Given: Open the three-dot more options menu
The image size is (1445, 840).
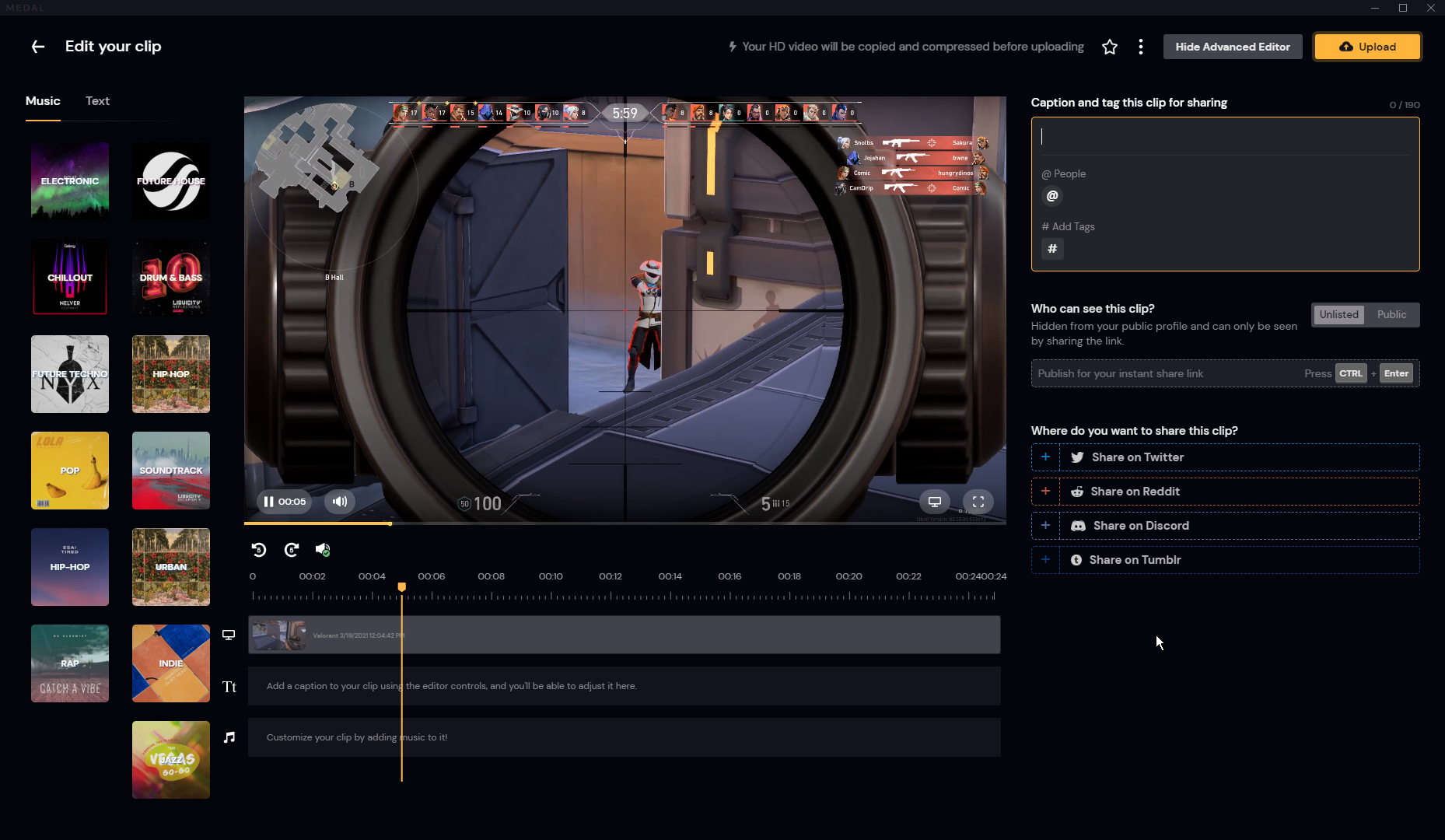Looking at the screenshot, I should 1141,47.
